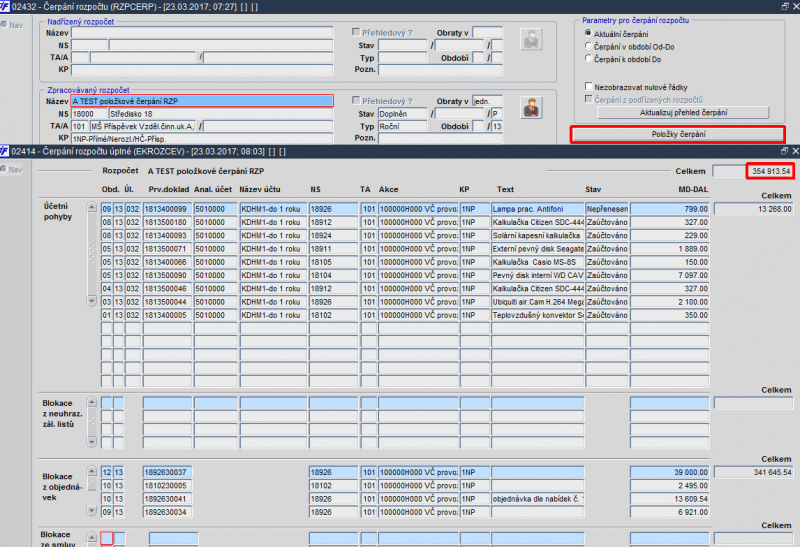Select Čerpání v období Od-Do option
The width and height of the screenshot is (800, 547).
tap(588, 46)
